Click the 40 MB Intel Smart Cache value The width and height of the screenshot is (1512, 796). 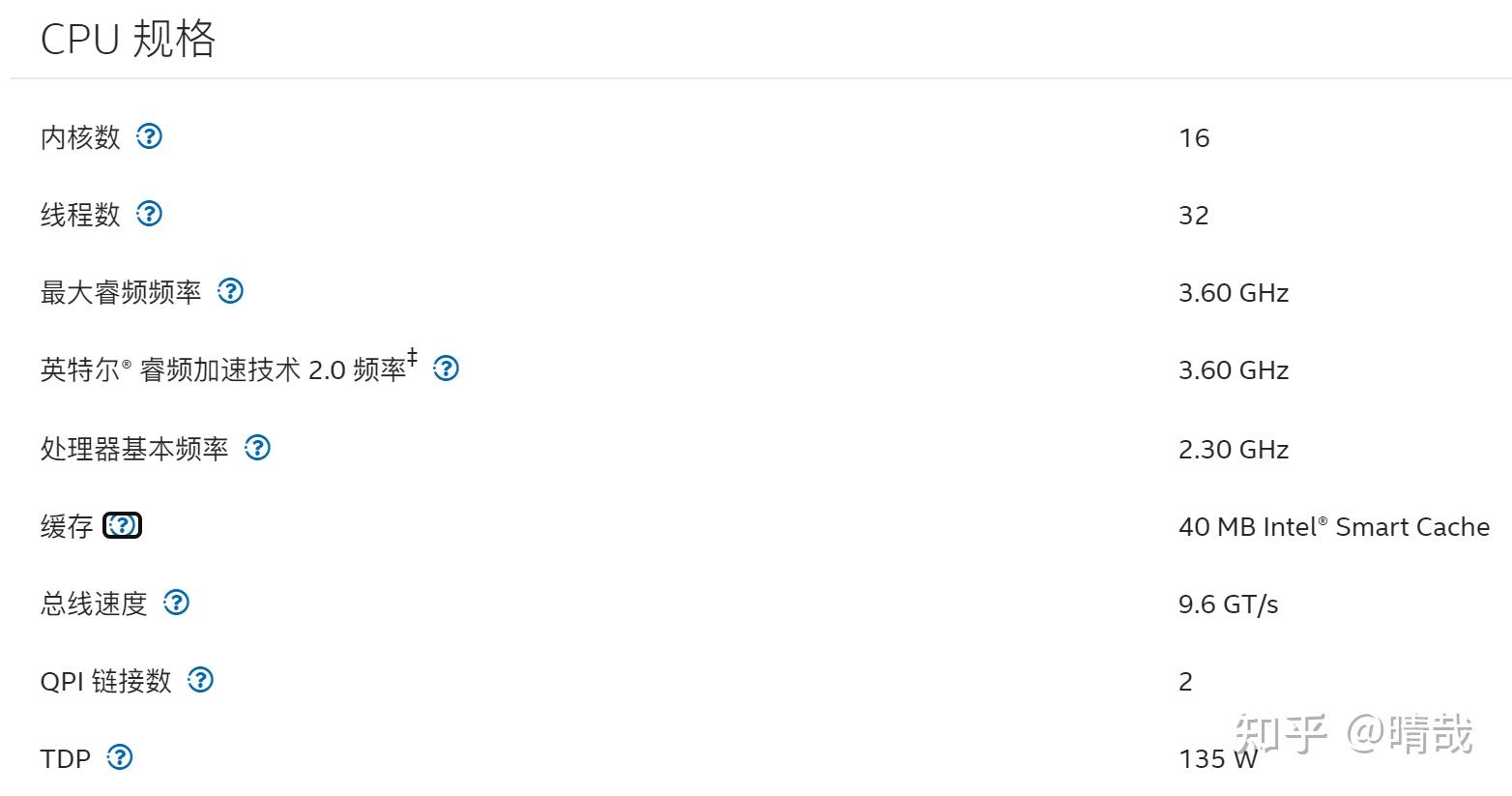(1333, 527)
